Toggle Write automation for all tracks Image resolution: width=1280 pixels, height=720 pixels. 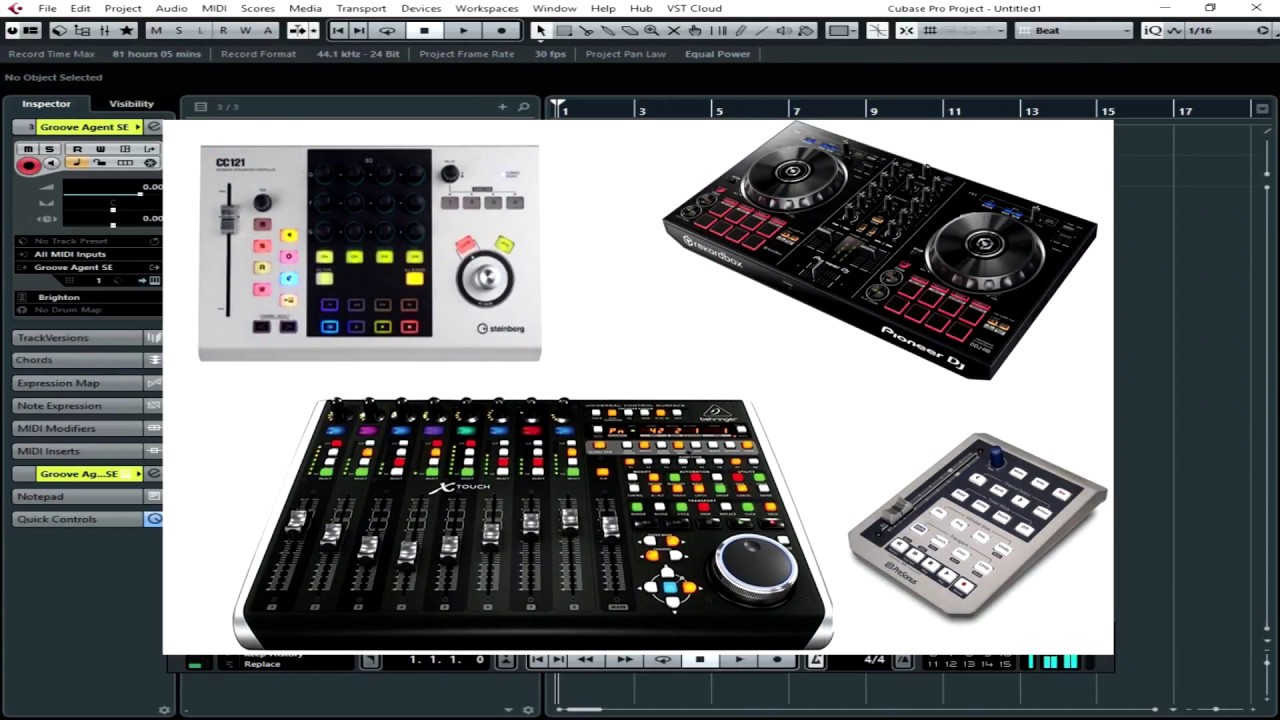coord(245,31)
